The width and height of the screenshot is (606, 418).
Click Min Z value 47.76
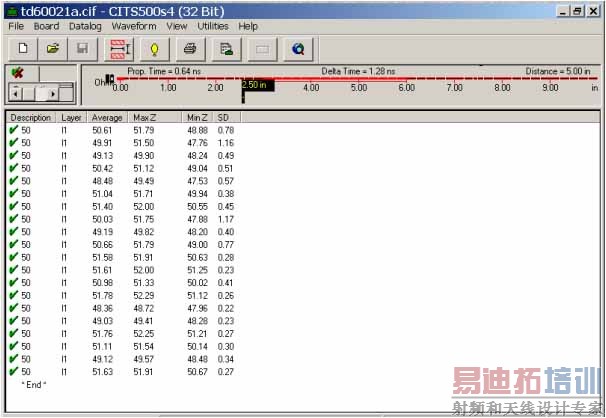[x=197, y=143]
